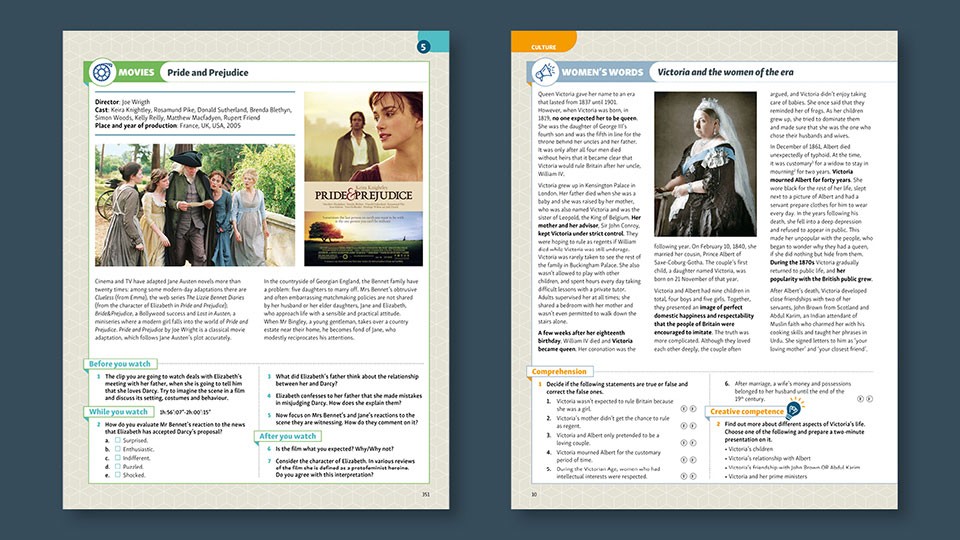Viewport: 960px width, 540px height.
Task: Tick the Shocked checkbox
Action: point(118,474)
